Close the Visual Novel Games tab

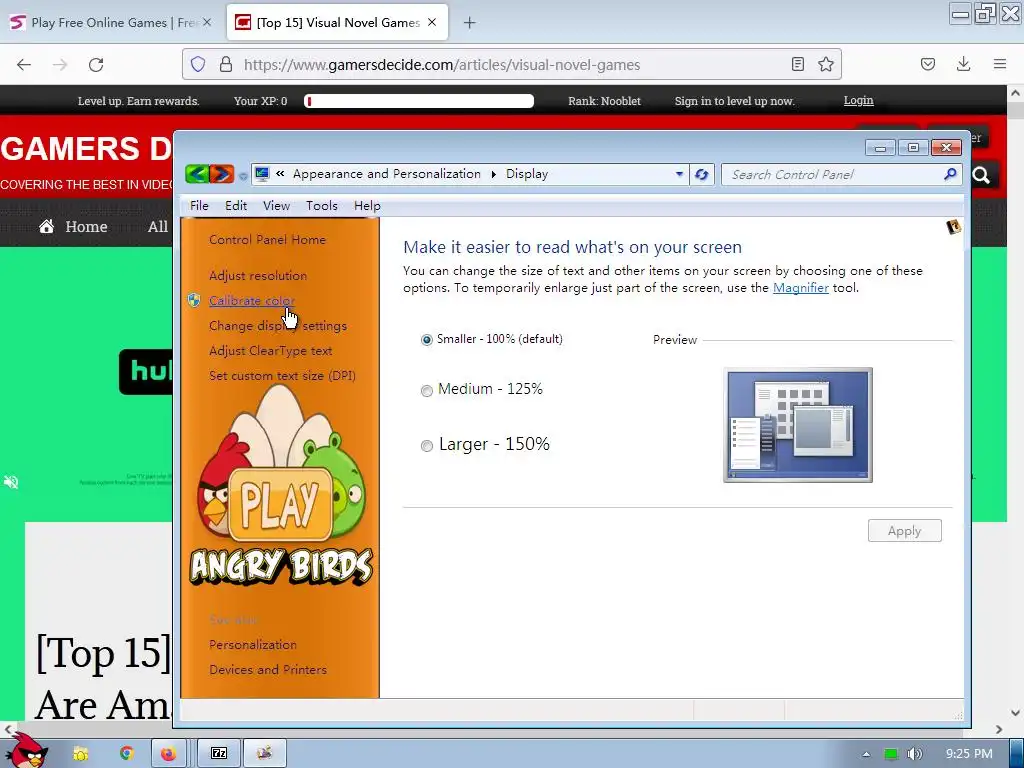432,22
